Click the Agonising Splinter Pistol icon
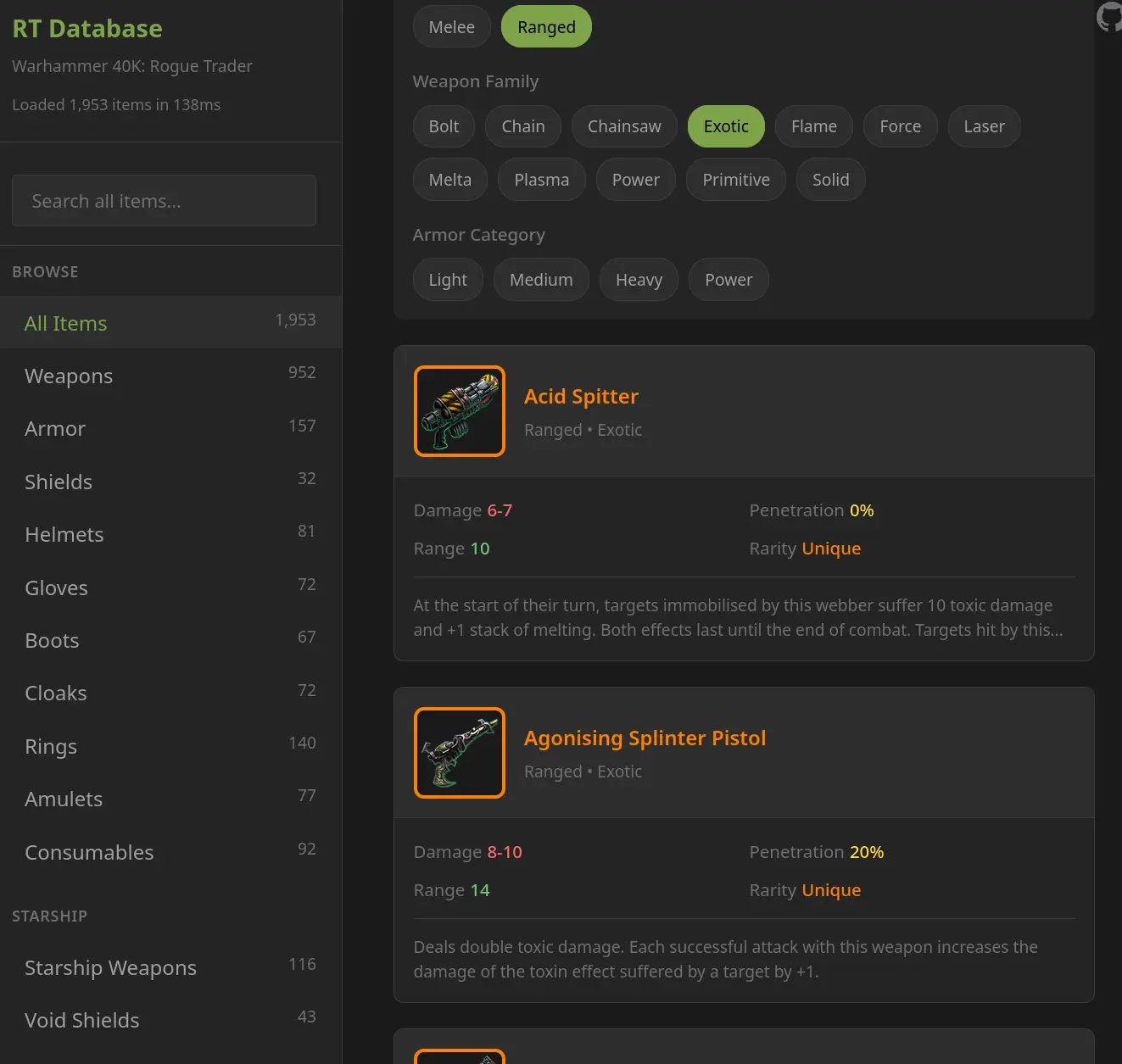This screenshot has width=1122, height=1064. tap(459, 753)
